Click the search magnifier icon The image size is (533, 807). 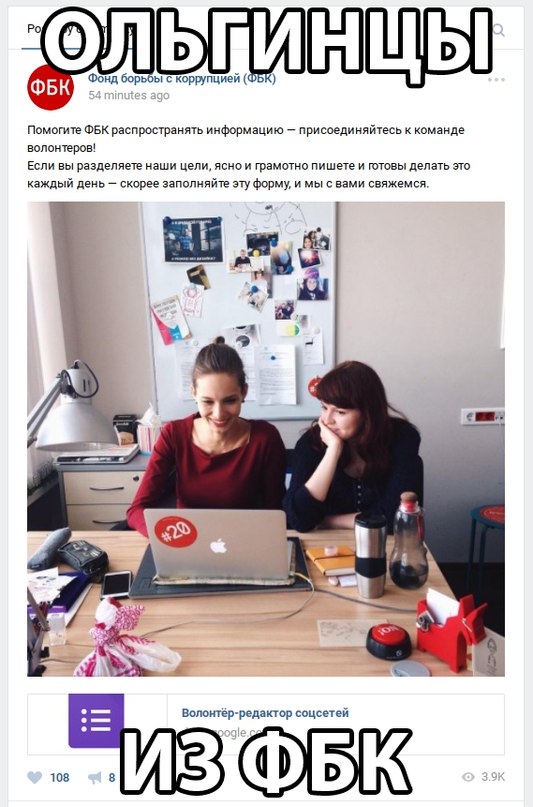click(499, 30)
